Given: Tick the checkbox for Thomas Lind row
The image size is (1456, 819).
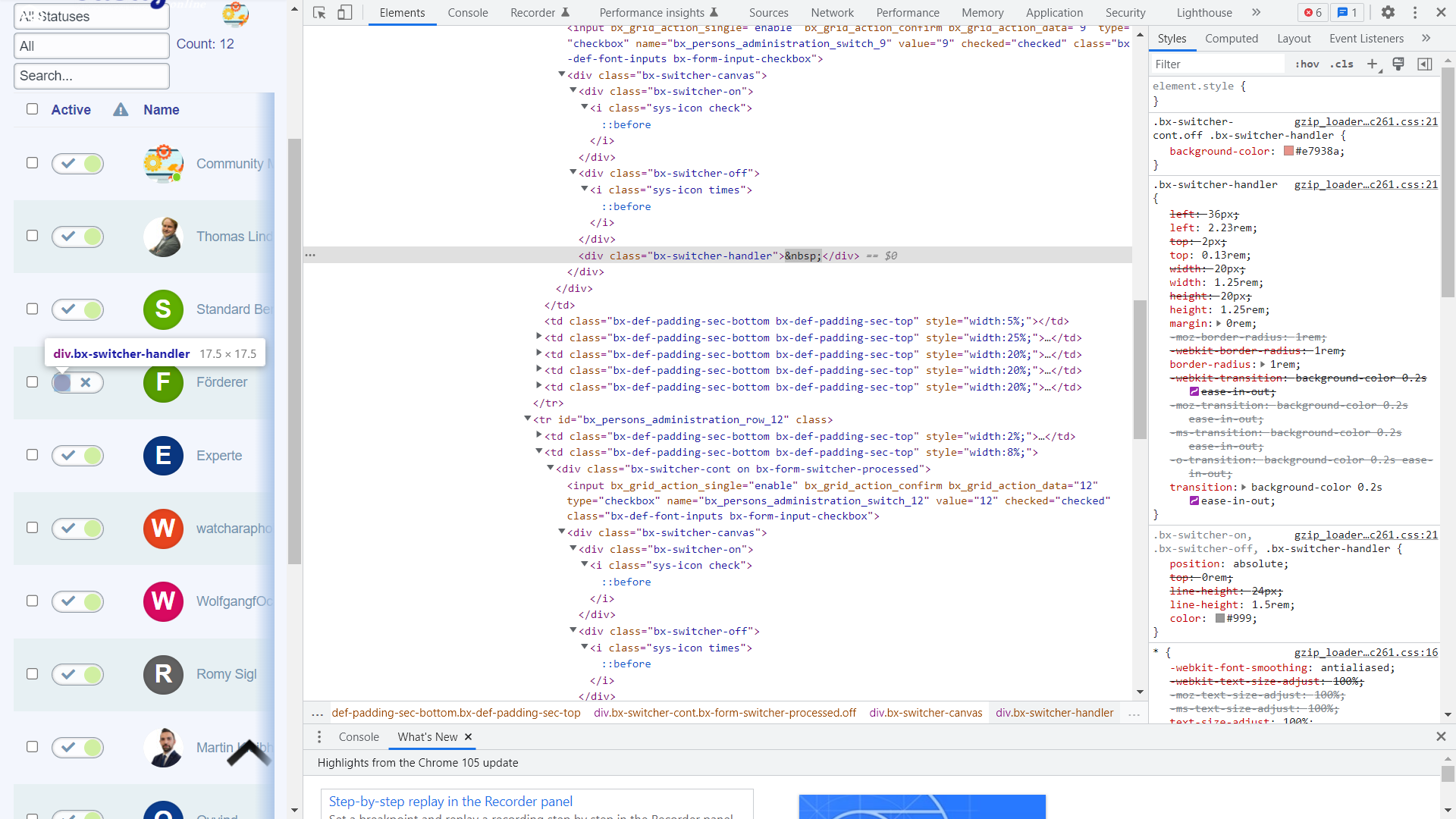Looking at the screenshot, I should pos(32,236).
